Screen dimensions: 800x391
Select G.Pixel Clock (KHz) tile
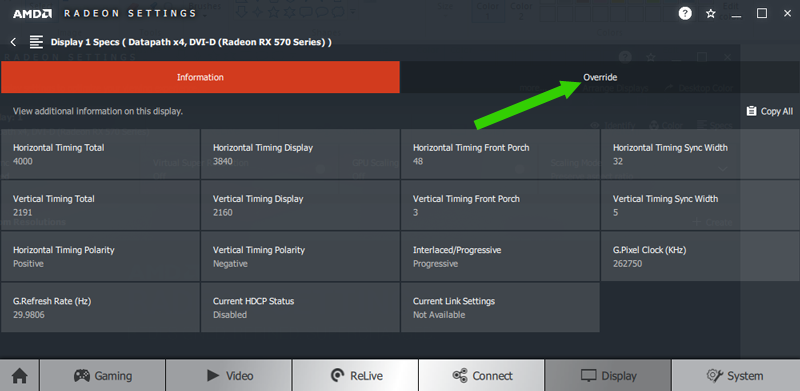701,256
